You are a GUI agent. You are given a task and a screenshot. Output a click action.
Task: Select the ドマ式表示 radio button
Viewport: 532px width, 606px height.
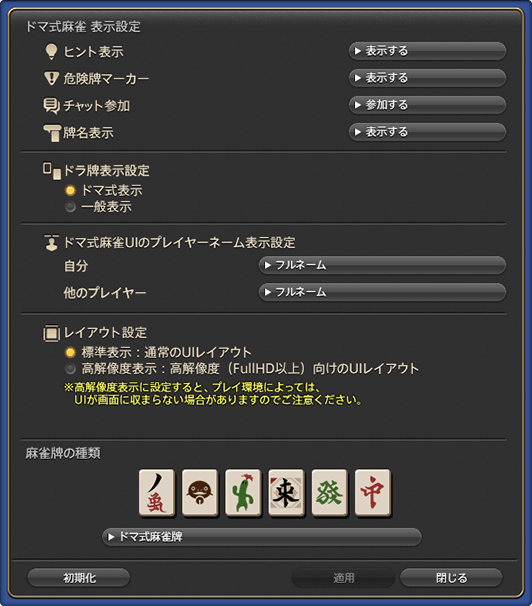point(70,191)
